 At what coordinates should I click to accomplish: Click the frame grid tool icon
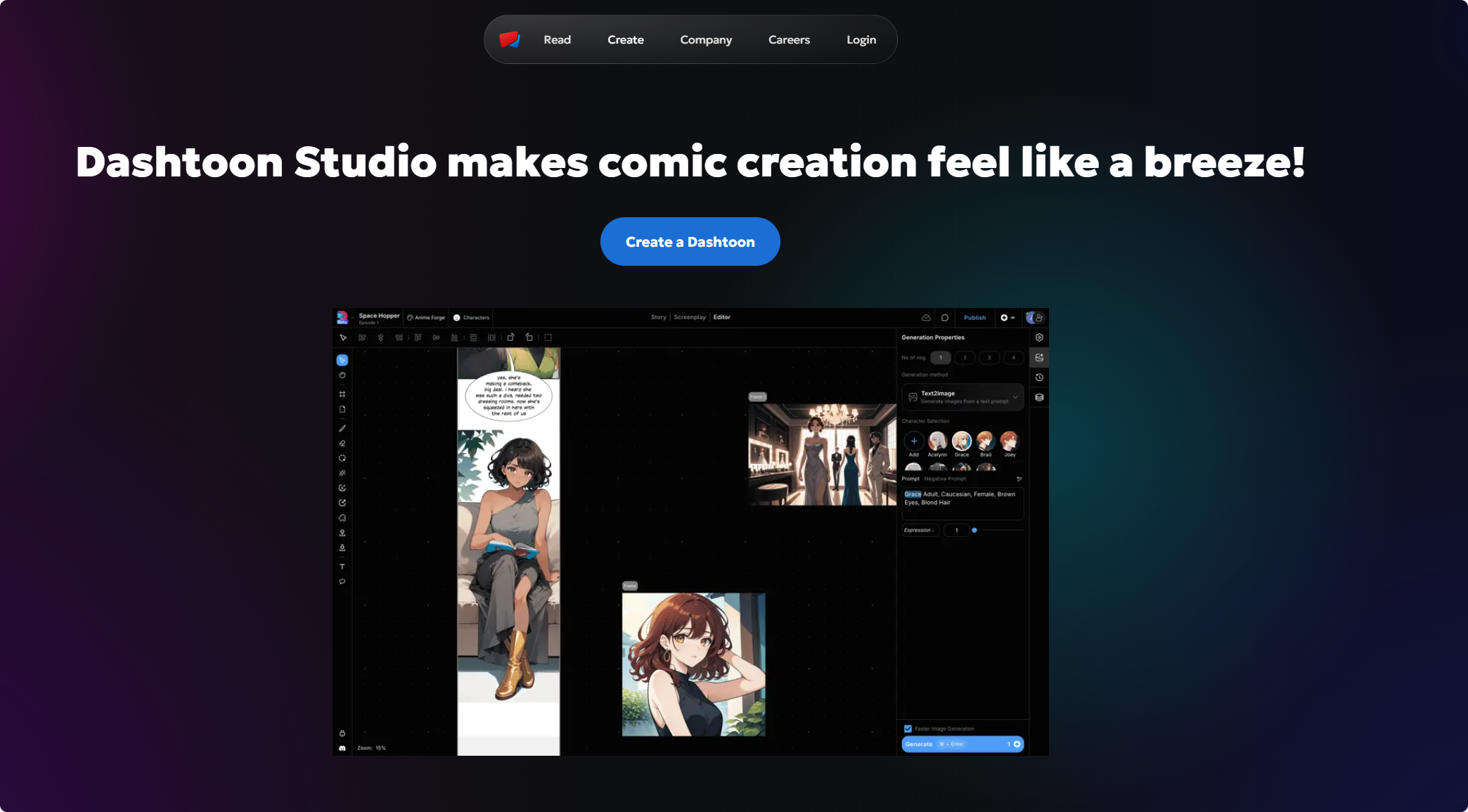(x=342, y=394)
